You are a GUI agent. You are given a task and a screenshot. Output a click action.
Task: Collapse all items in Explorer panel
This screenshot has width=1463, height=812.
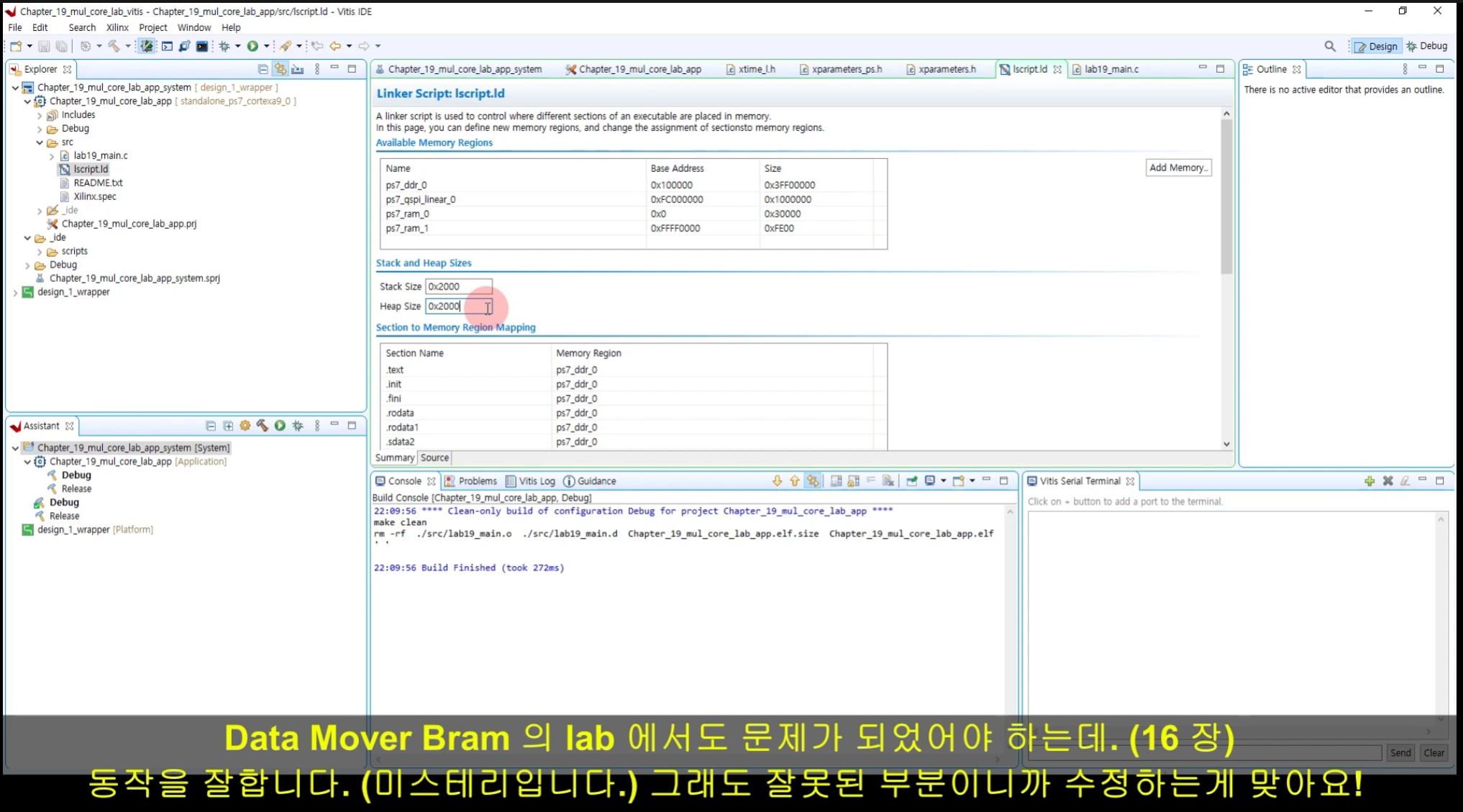coord(263,69)
